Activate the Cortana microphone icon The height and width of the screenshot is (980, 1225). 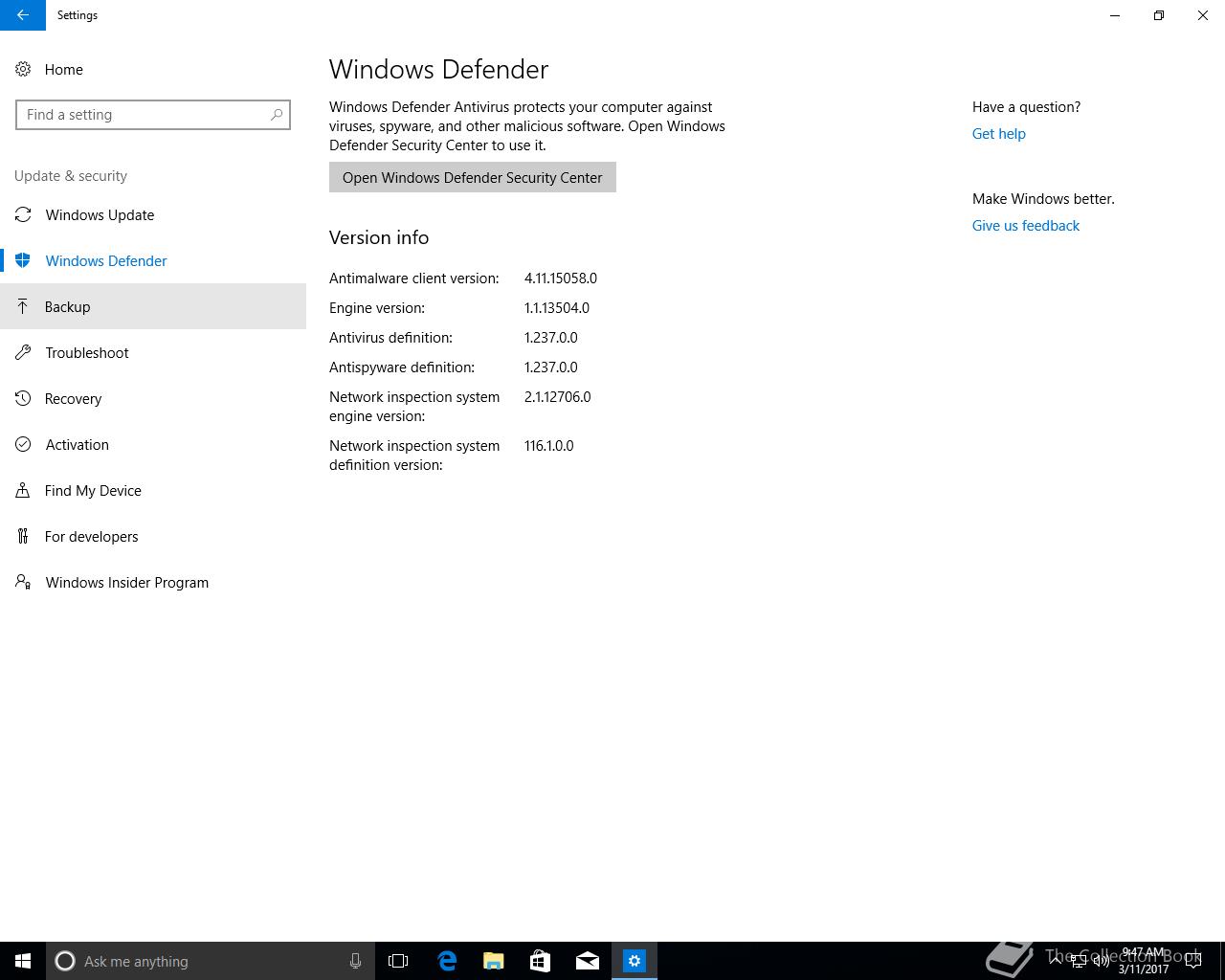355,961
